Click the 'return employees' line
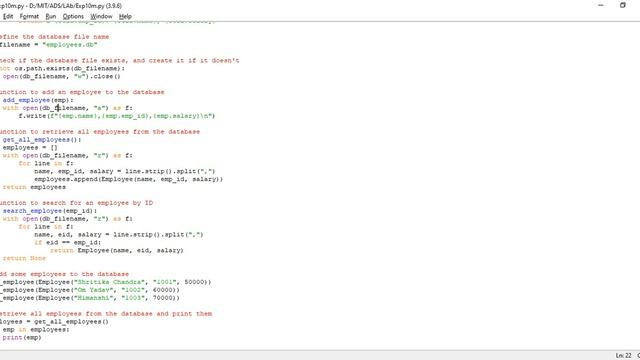The width and height of the screenshot is (640, 360). 34,187
